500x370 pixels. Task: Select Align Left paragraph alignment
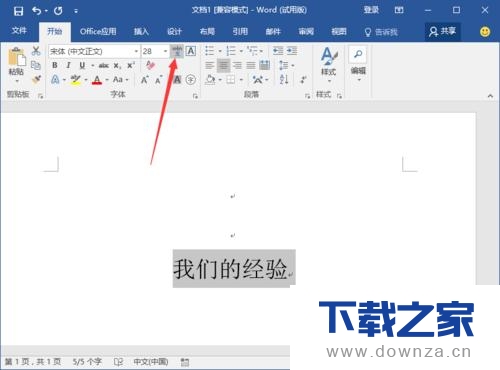point(210,65)
